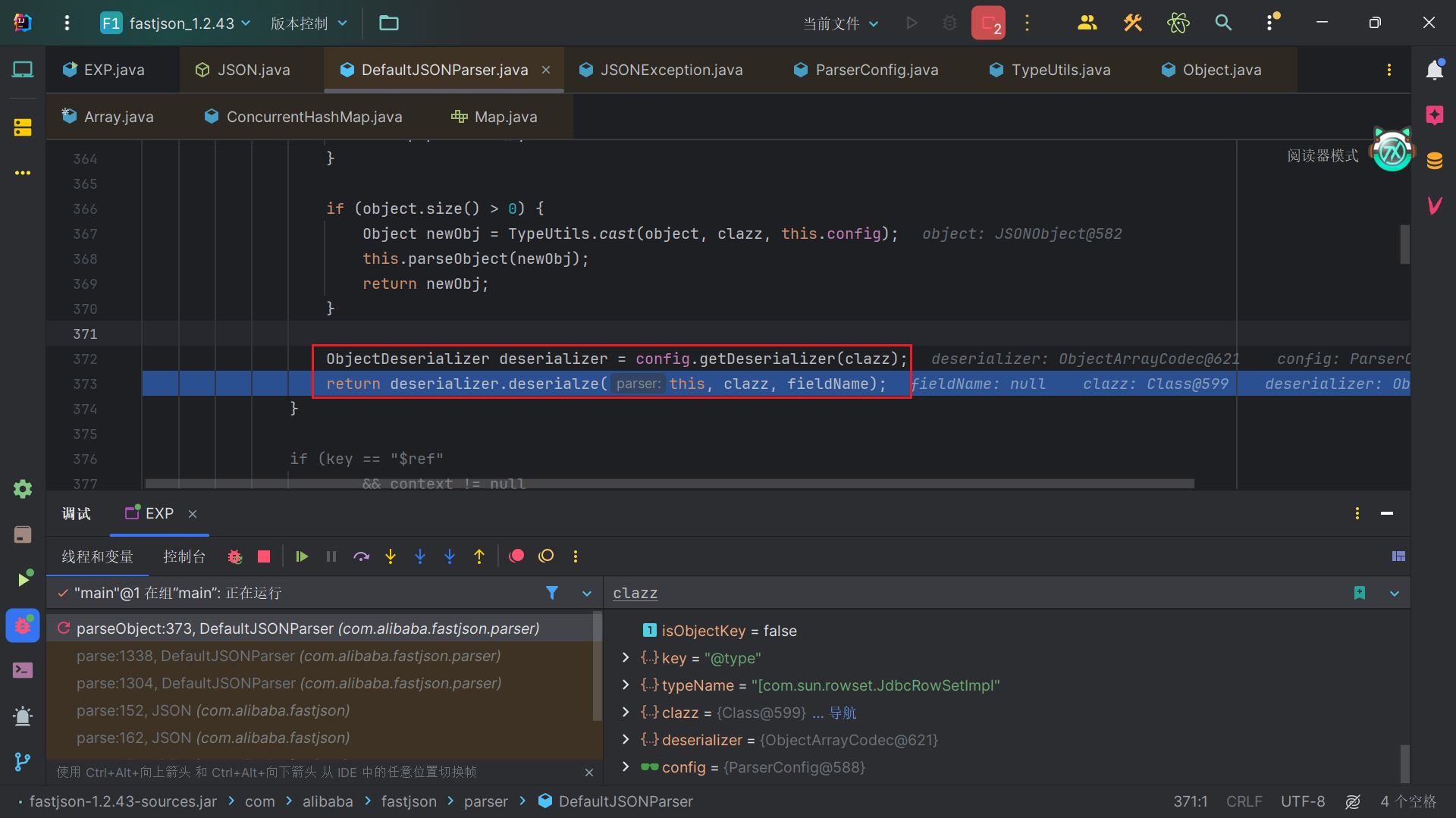Click the frames panel vertical scrollbar
Viewport: 1456px width, 818px height.
coord(597,667)
